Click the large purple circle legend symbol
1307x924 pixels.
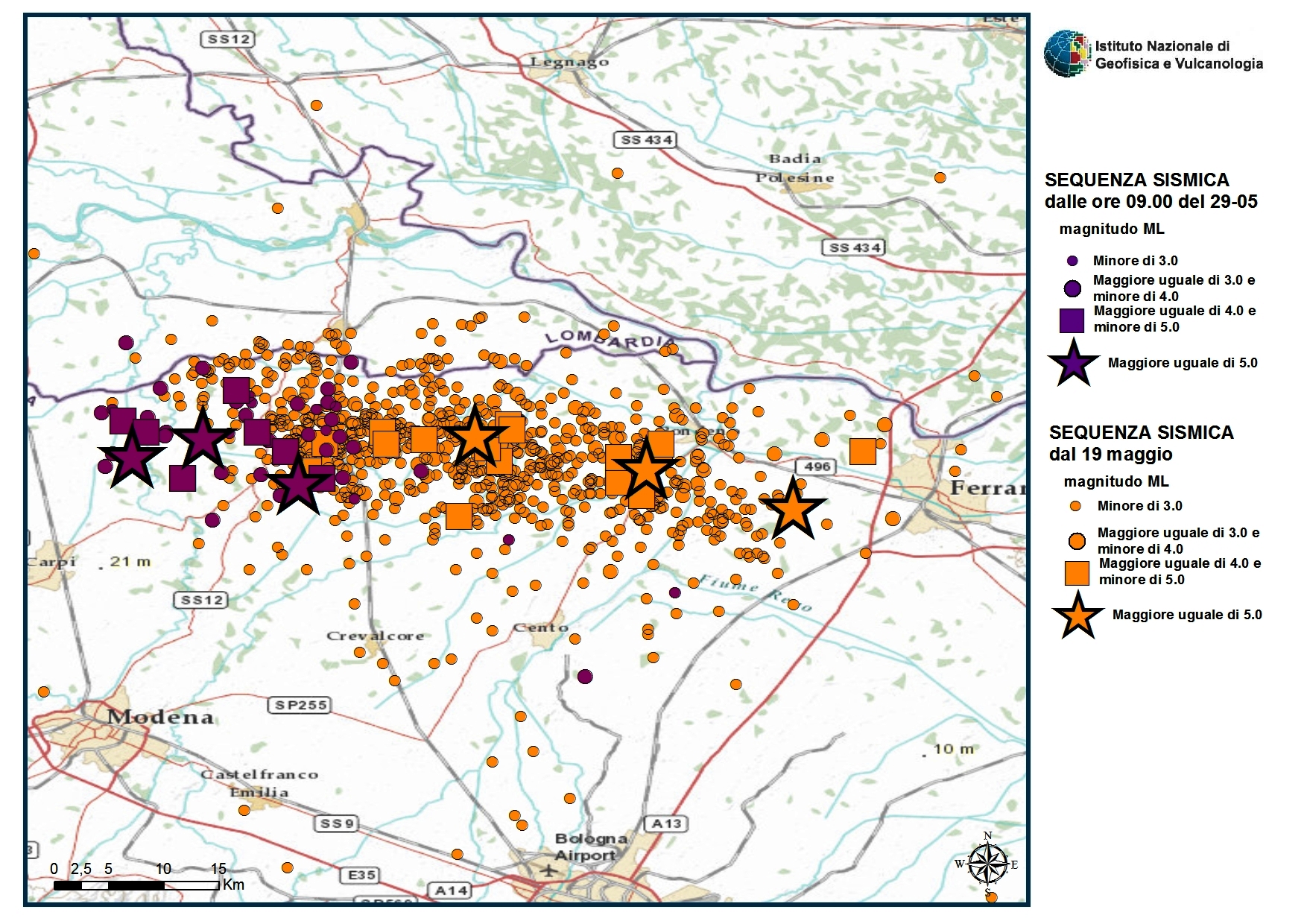1072,289
